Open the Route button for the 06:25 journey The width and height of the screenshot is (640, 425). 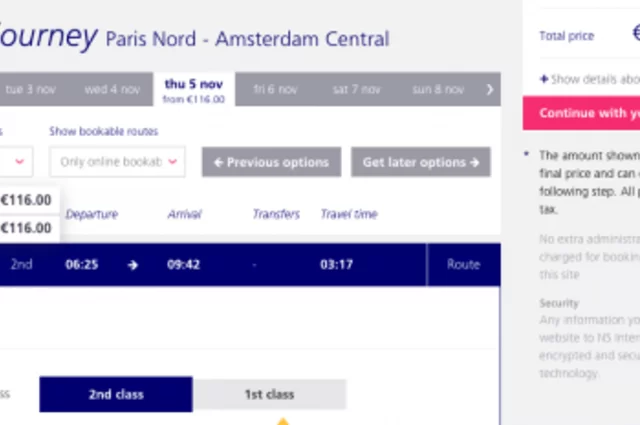point(463,265)
